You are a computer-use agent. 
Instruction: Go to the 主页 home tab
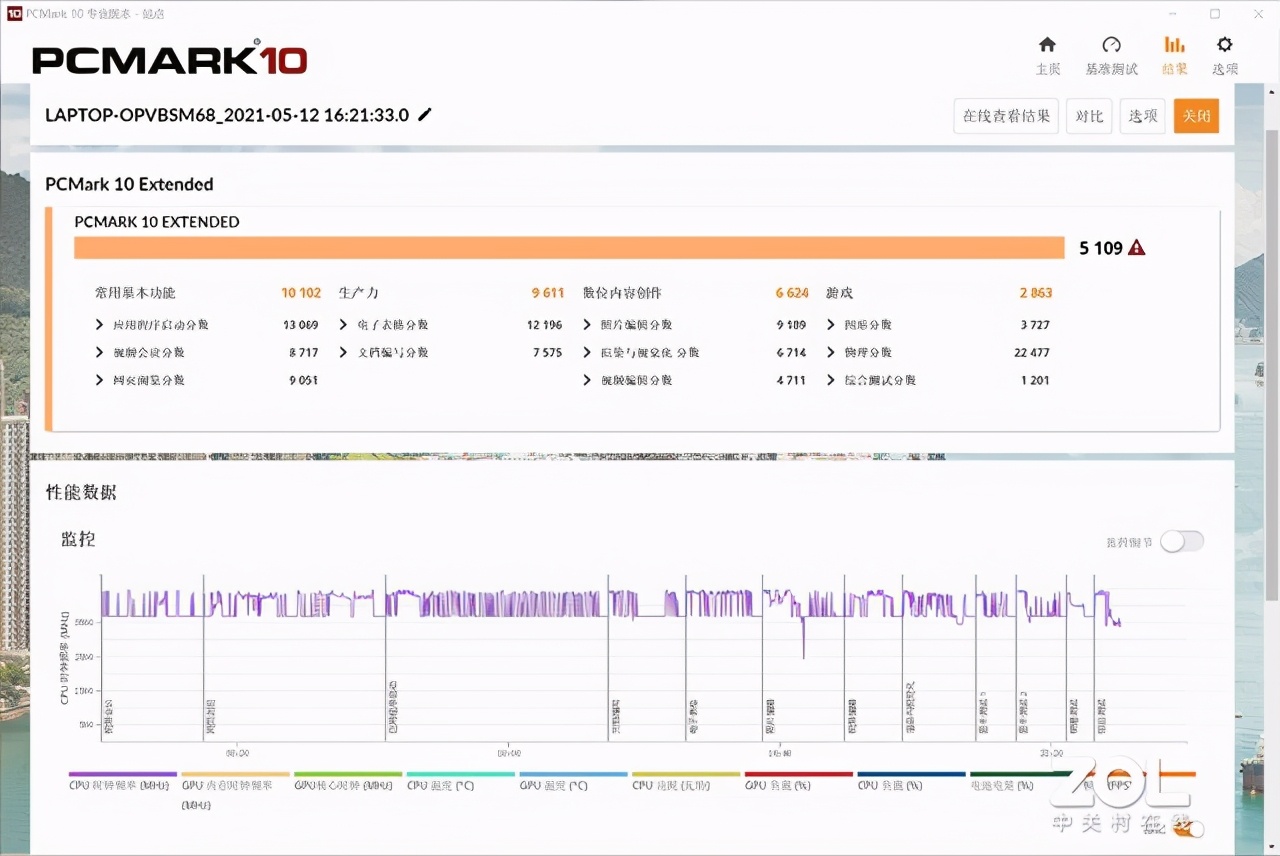click(x=1047, y=56)
